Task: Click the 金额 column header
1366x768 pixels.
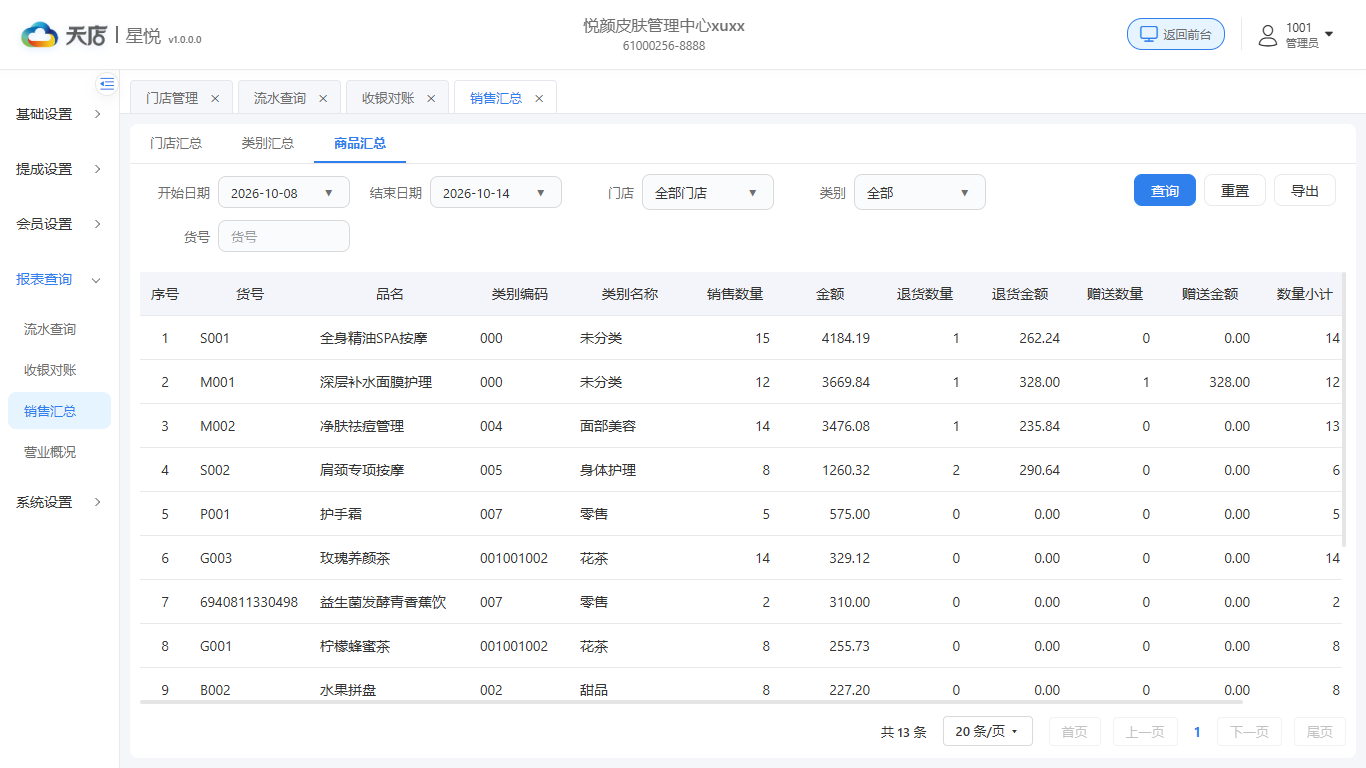Action: coord(830,294)
